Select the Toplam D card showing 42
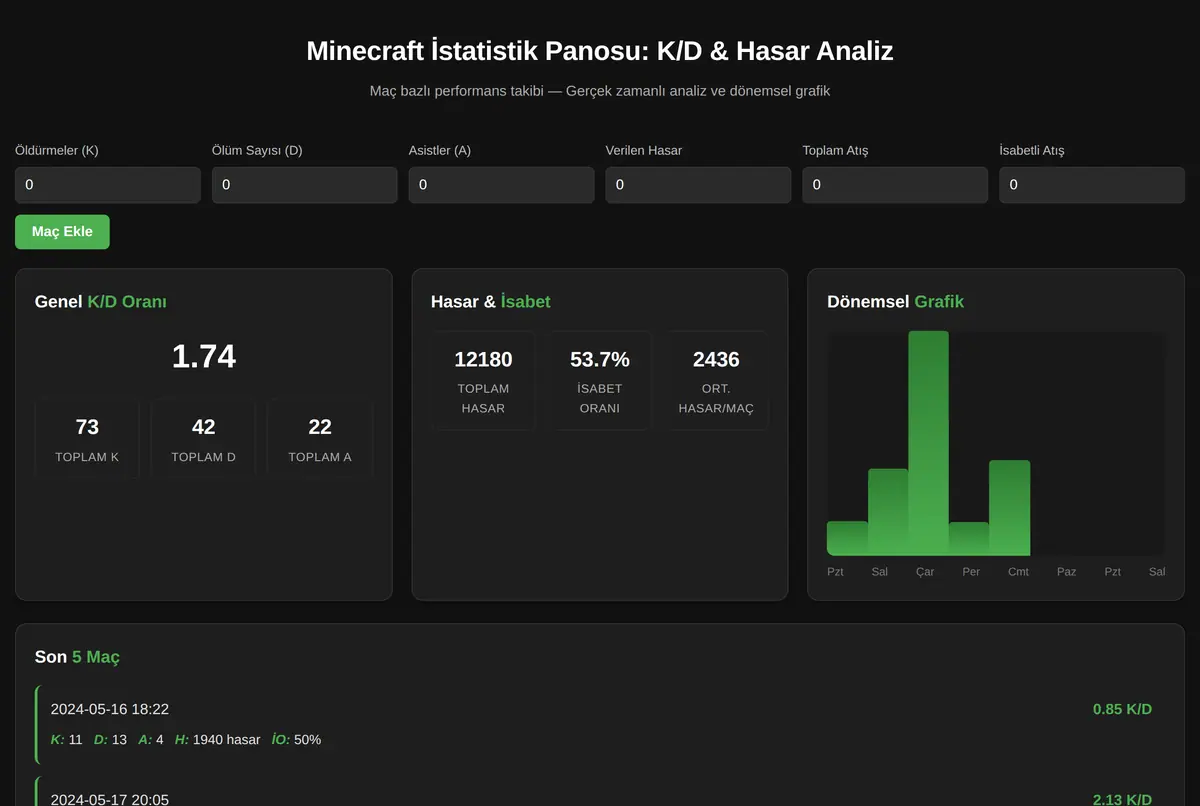This screenshot has height=806, width=1200. coord(204,440)
